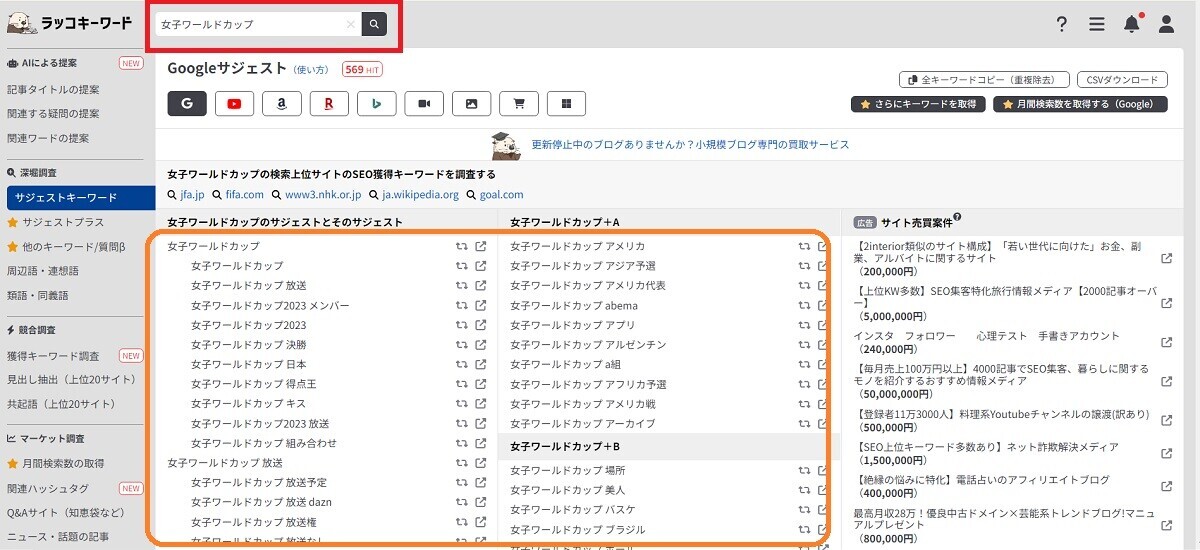Open 見出し抽出（上位20サイト） in sidebar
1200x550 pixels.
[71, 379]
